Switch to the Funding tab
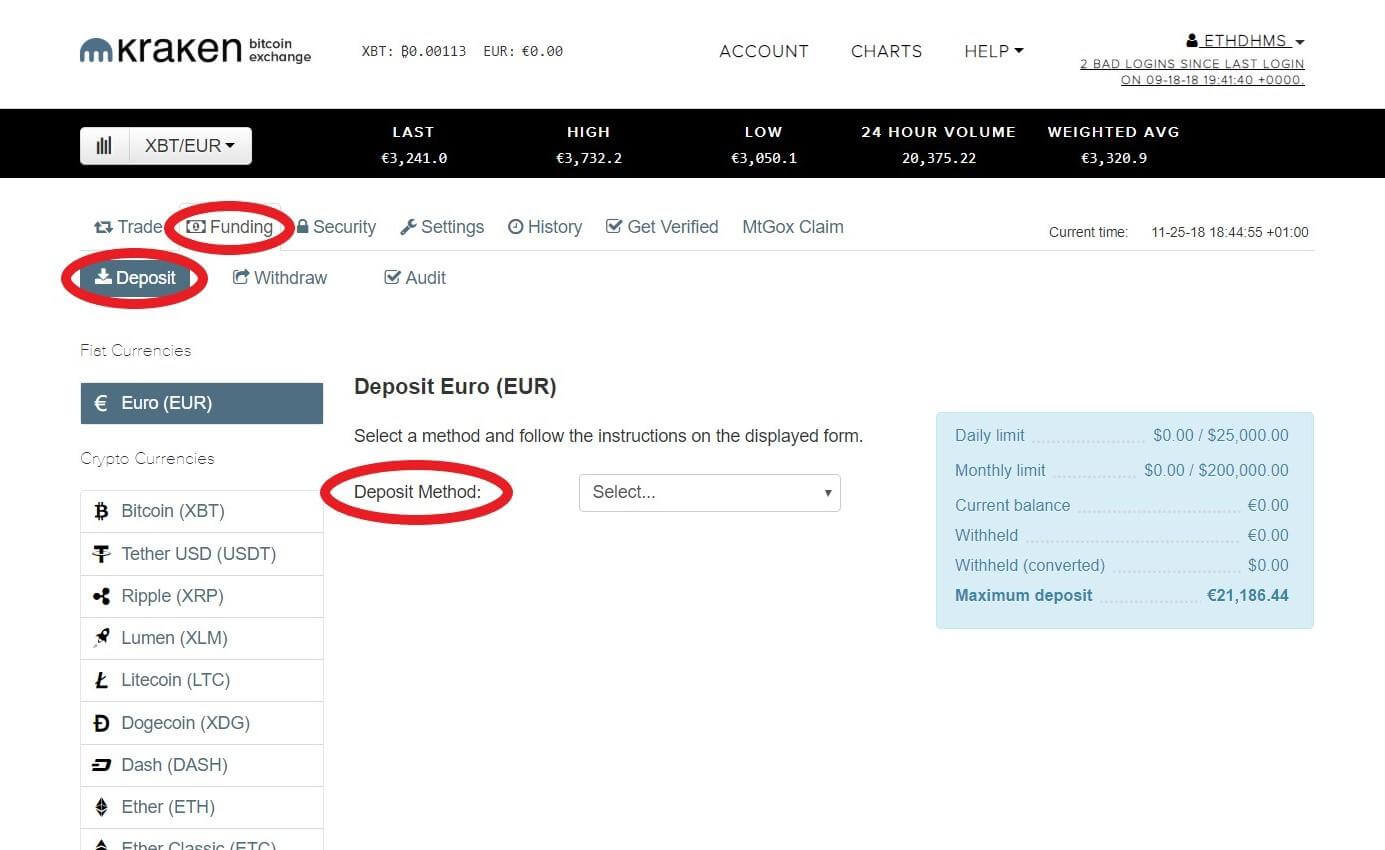Image resolution: width=1385 pixels, height=850 pixels. pyautogui.click(x=230, y=227)
